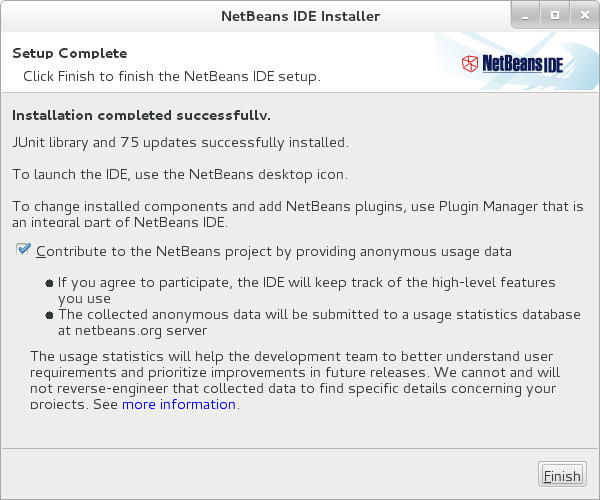Click the Installation completed successfully message

tap(141, 115)
